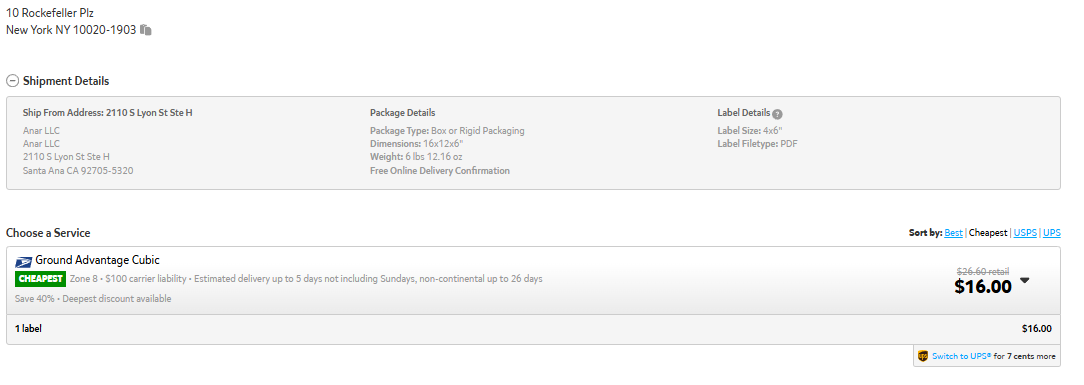The image size is (1084, 385).
Task: Select the Cheapest sort option
Action: (988, 233)
